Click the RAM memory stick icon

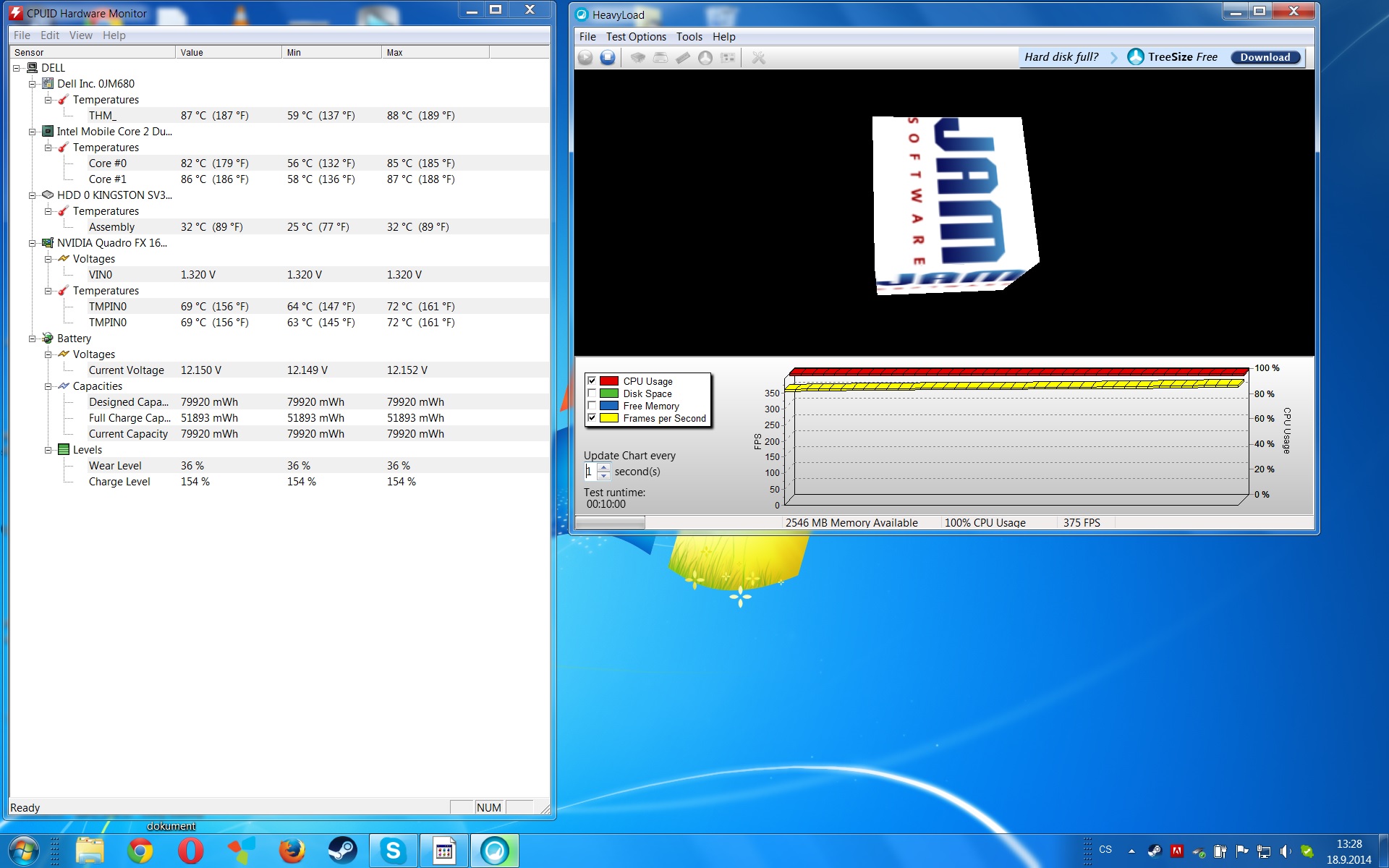point(683,58)
